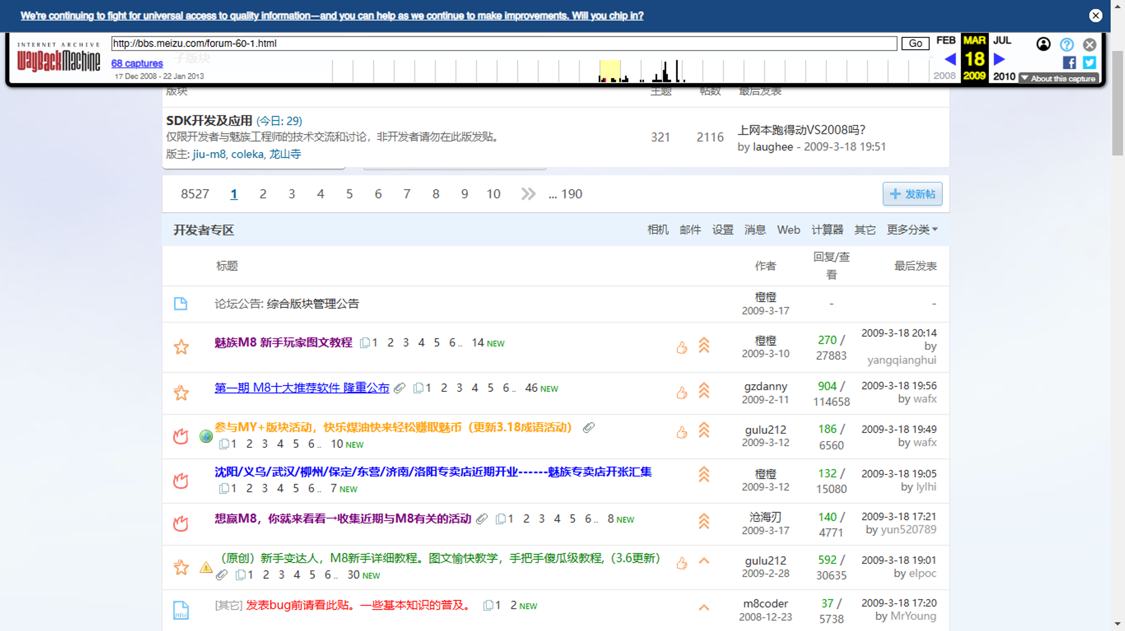Screen dimensions: 1125x631
Task: Click the document icon beside 论坛公告
Action: point(181,304)
